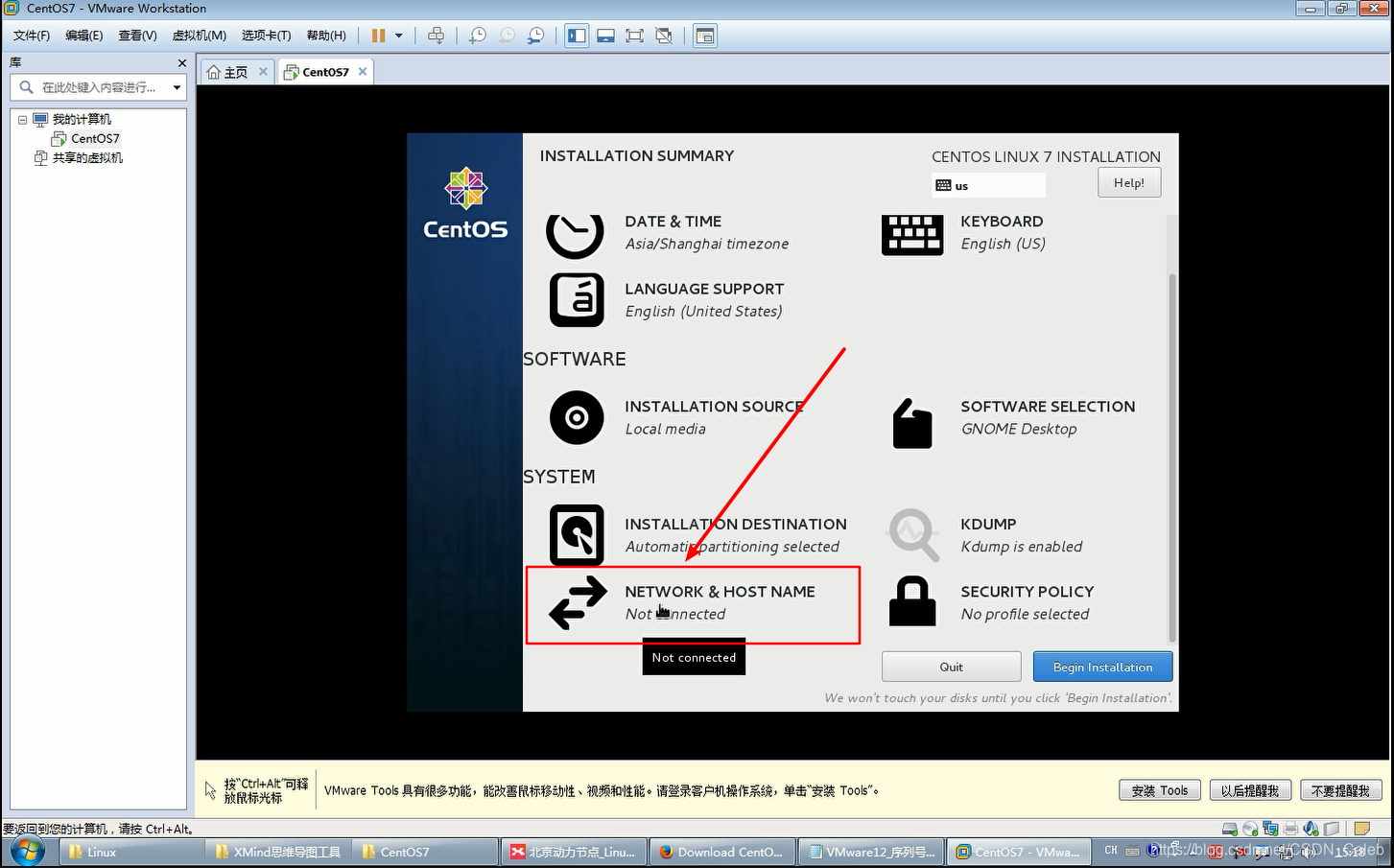Click the 安装 Tools button
This screenshot has width=1394, height=868.
[x=1160, y=790]
